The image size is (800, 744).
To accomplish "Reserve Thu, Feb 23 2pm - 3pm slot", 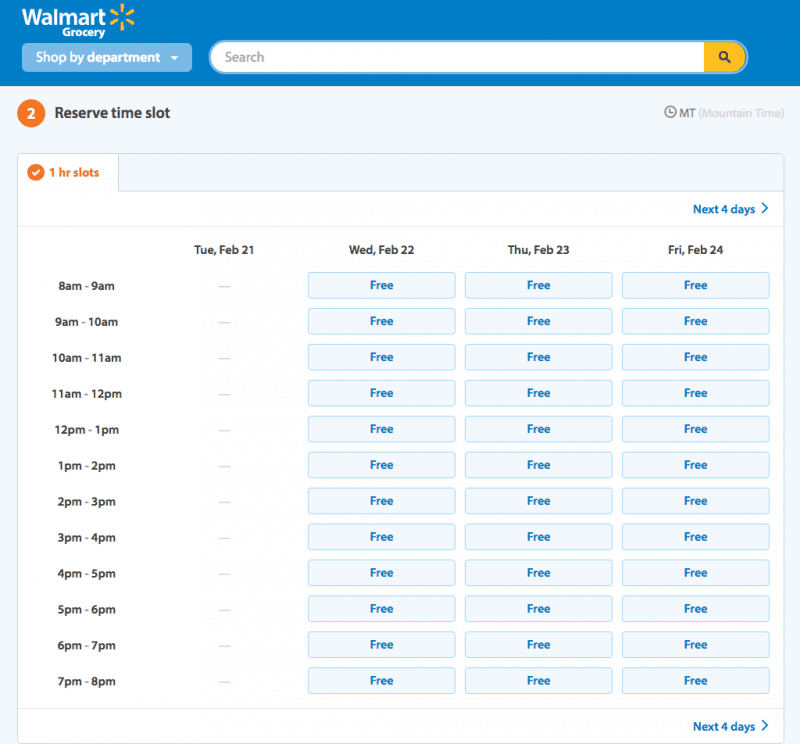I will click(x=539, y=501).
